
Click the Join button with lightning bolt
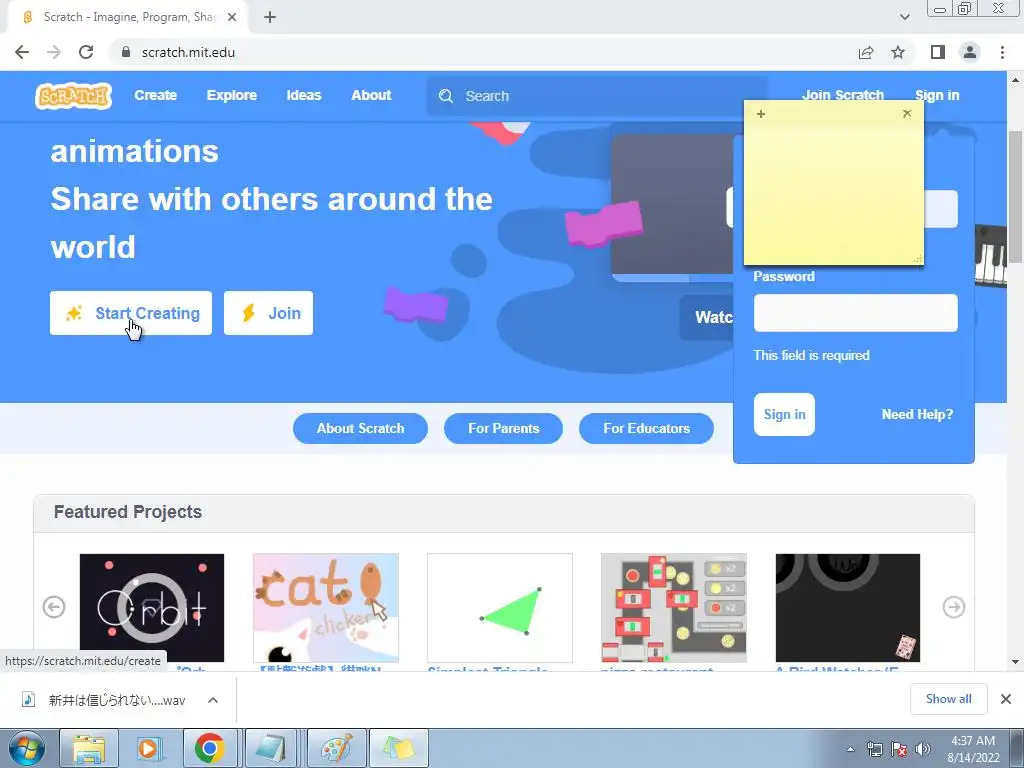(x=268, y=313)
